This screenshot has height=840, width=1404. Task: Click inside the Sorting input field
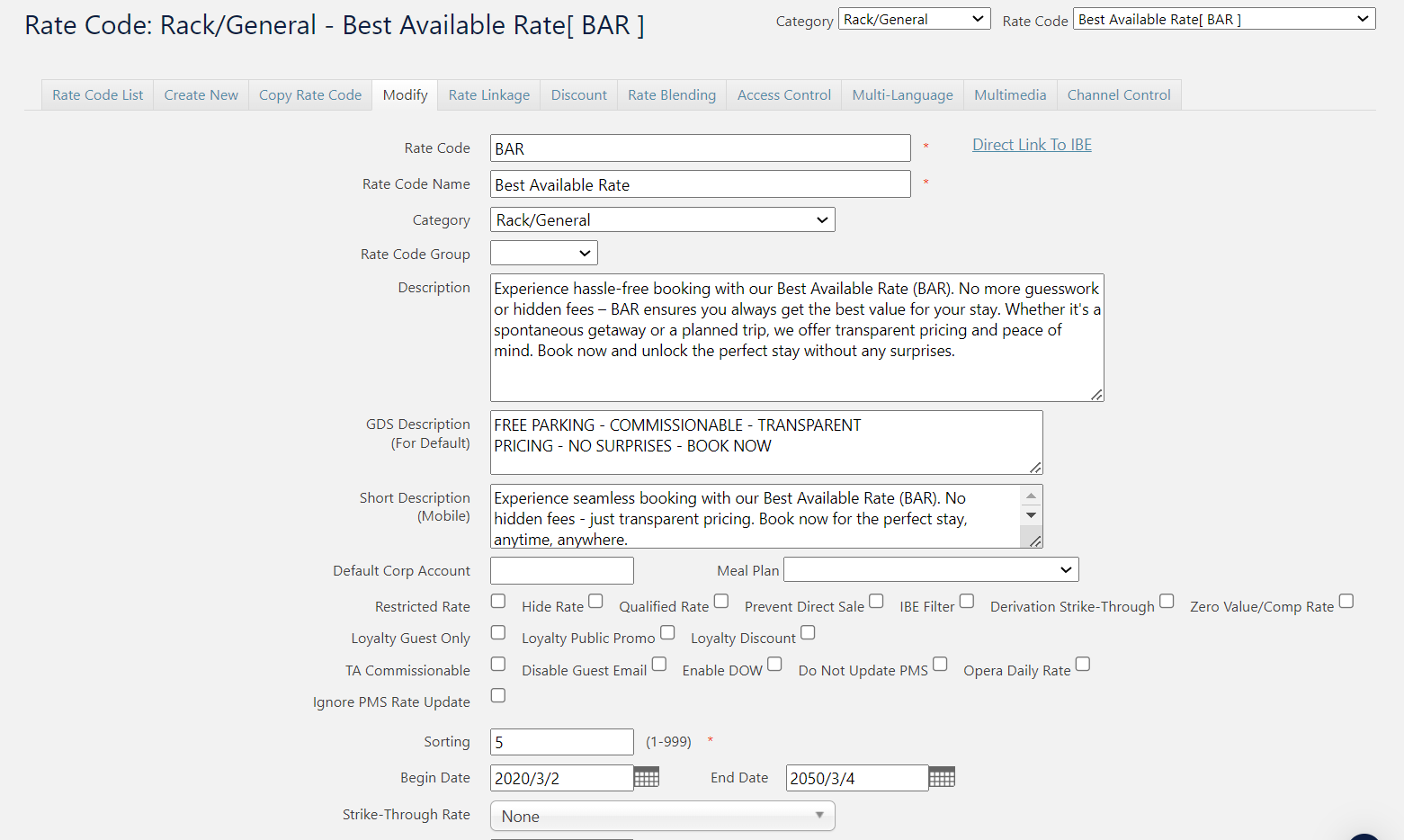click(561, 741)
